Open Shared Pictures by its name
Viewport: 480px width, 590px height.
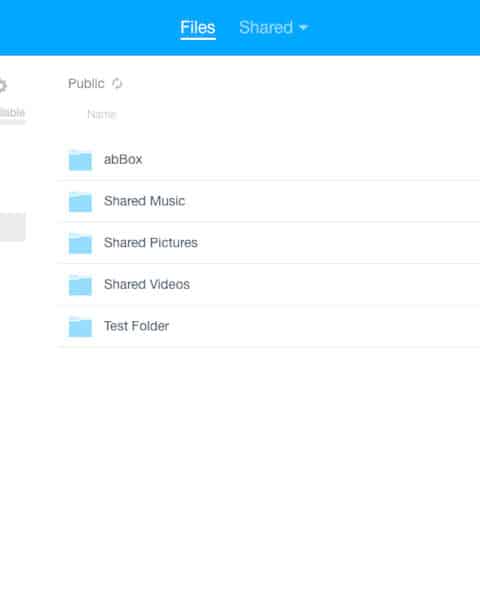(150, 243)
